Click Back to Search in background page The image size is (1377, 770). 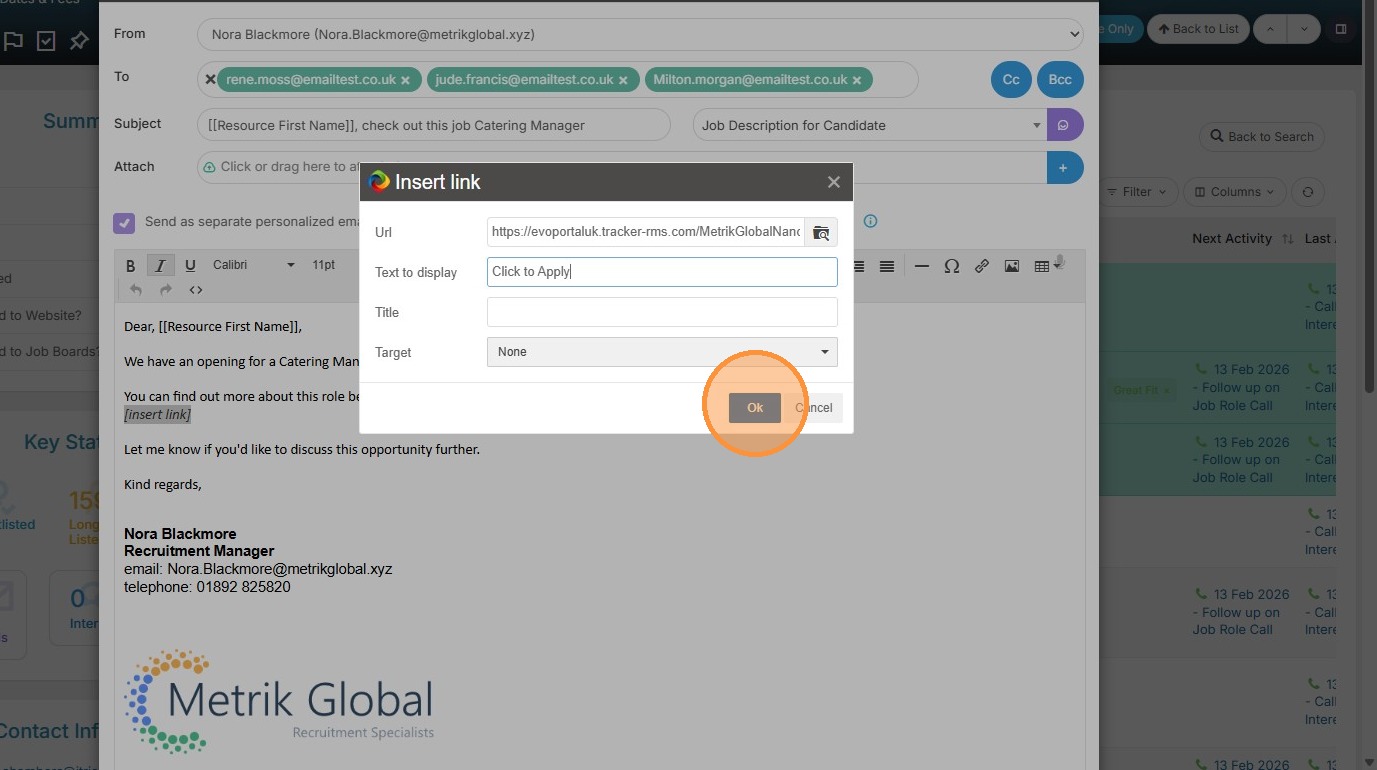[x=1262, y=137]
